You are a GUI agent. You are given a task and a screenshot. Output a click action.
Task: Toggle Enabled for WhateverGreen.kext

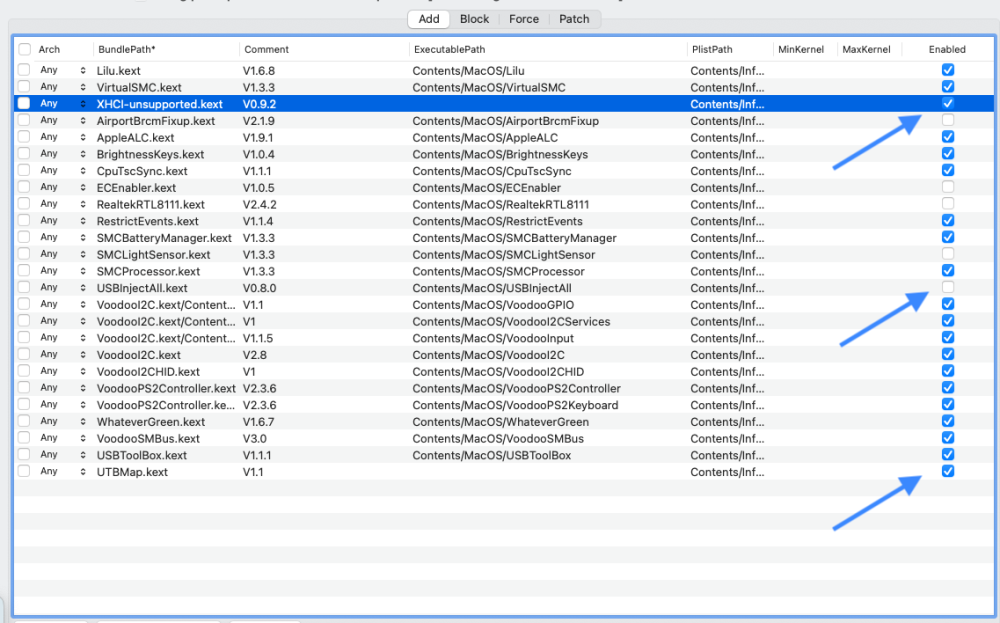[948, 421]
